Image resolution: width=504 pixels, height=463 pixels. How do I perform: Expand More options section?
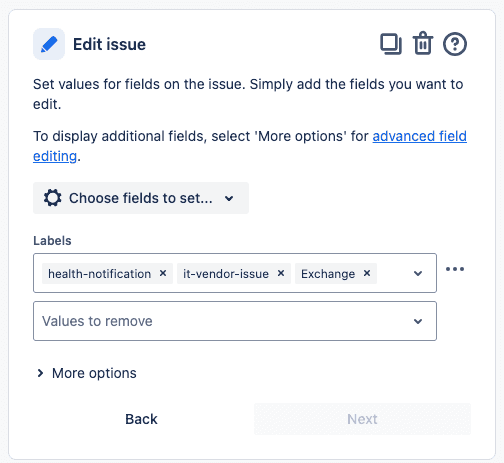click(x=87, y=373)
